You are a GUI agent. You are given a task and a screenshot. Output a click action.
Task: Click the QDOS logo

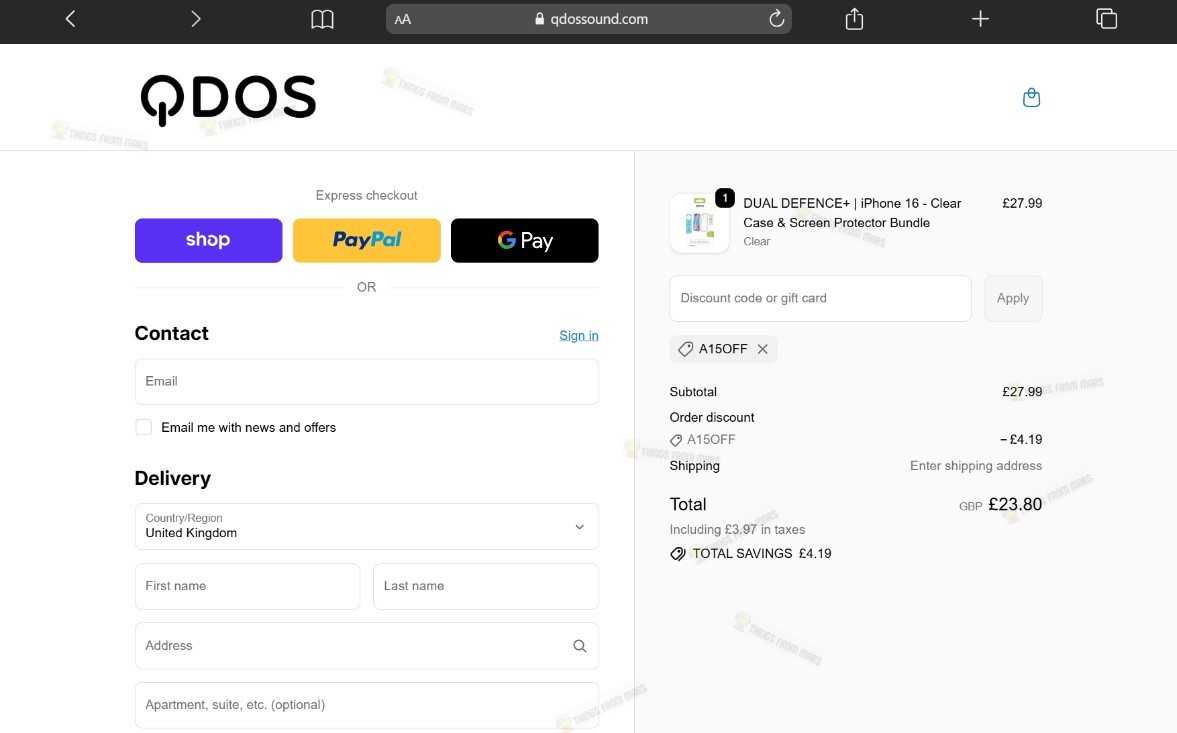pos(228,100)
